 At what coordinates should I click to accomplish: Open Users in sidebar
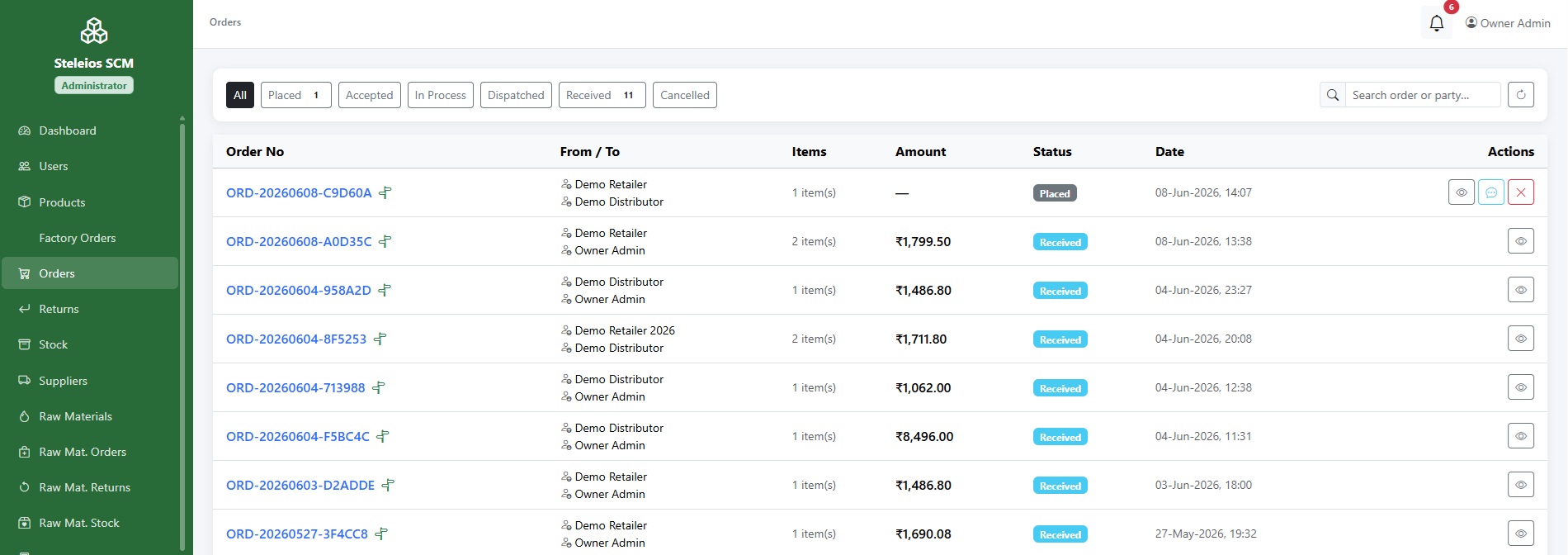pos(90,166)
